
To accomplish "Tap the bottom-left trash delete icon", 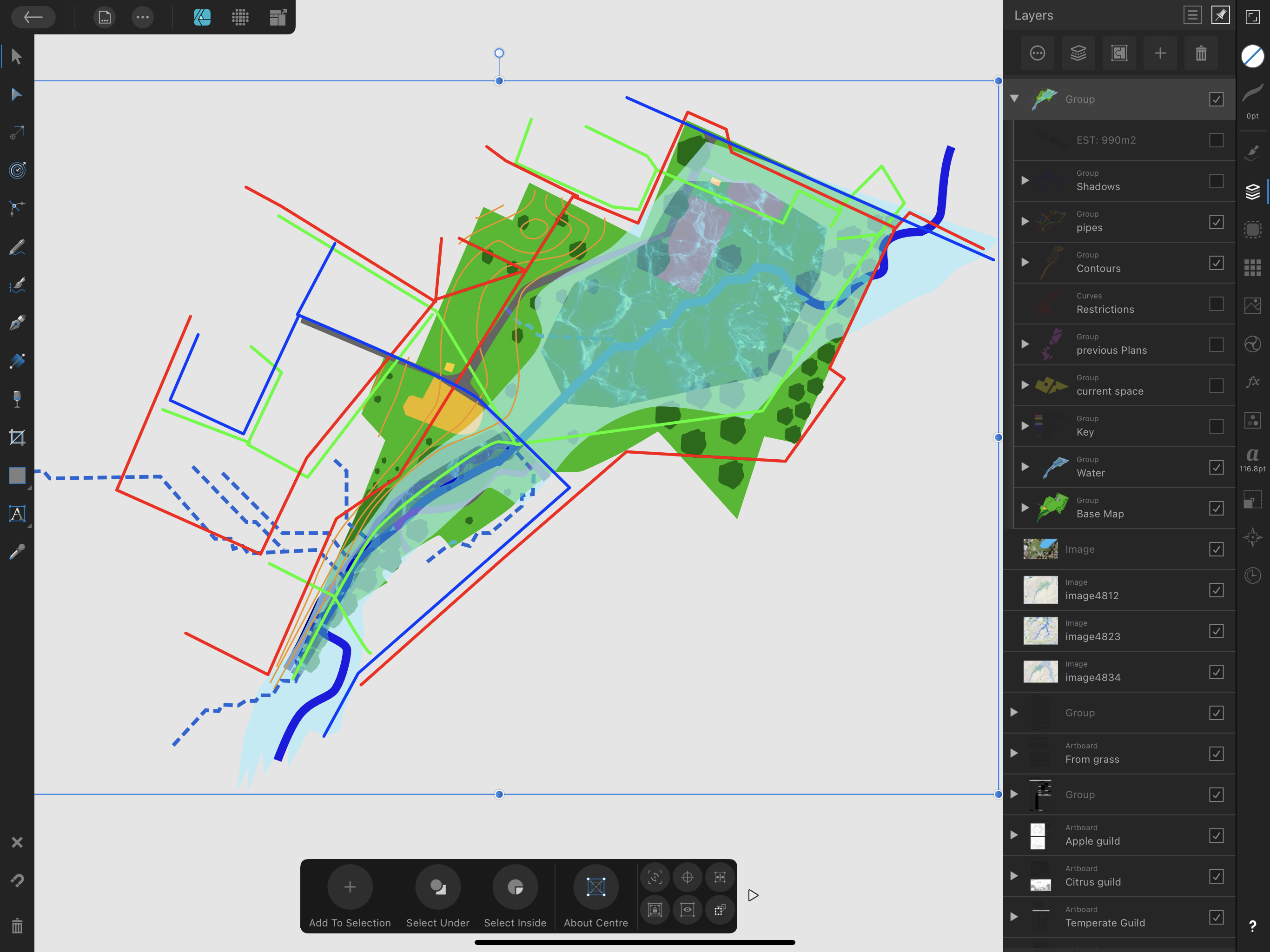I will 17,926.
